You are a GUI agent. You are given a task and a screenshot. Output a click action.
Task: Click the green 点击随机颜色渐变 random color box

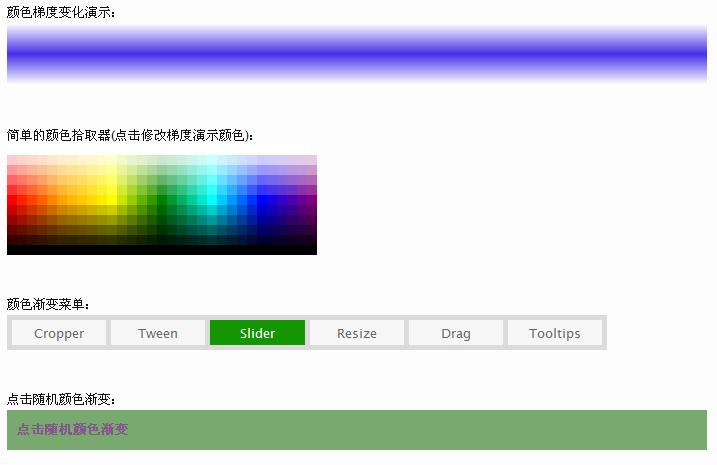pos(357,430)
